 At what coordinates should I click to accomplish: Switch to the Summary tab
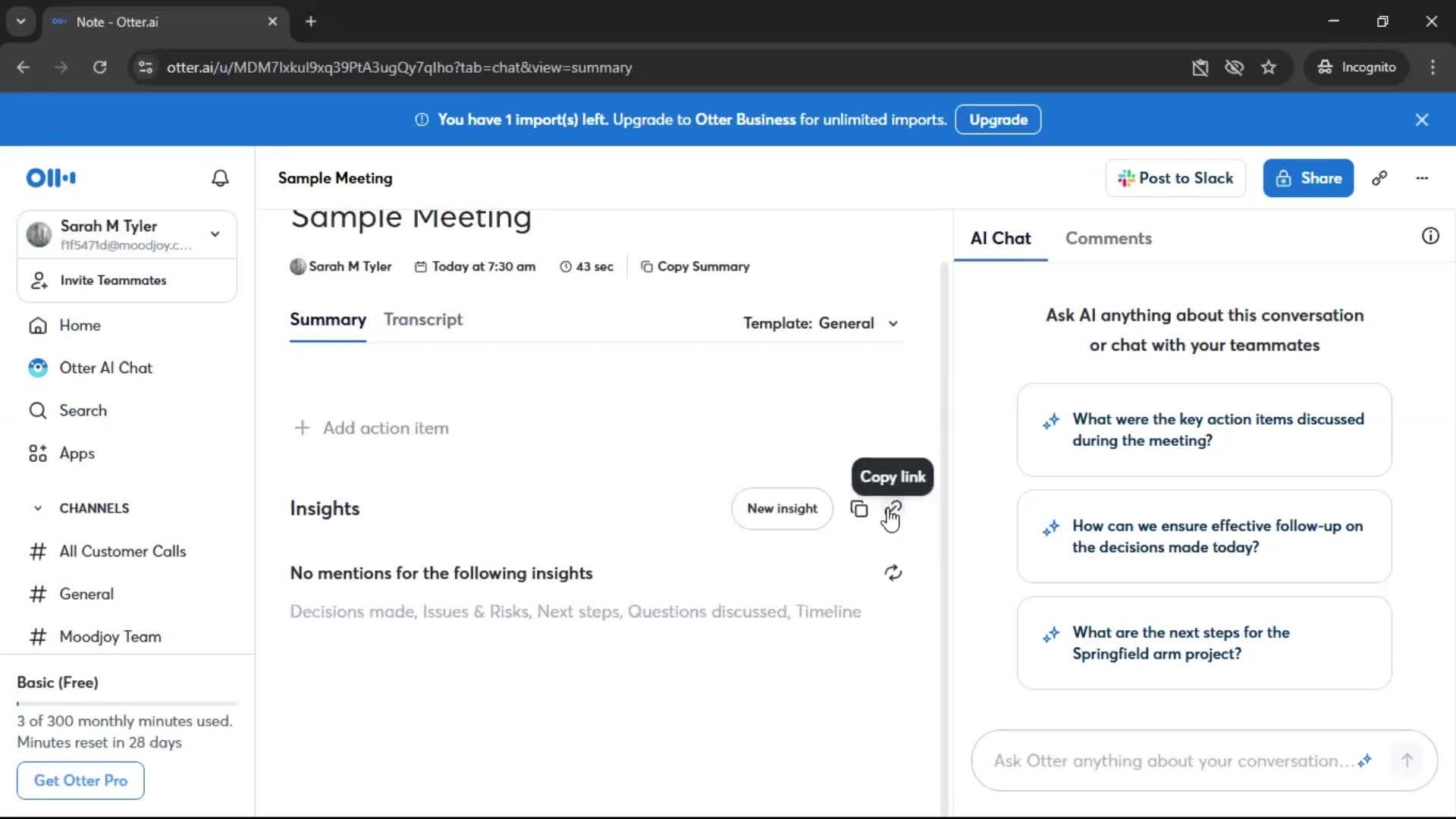(x=328, y=319)
